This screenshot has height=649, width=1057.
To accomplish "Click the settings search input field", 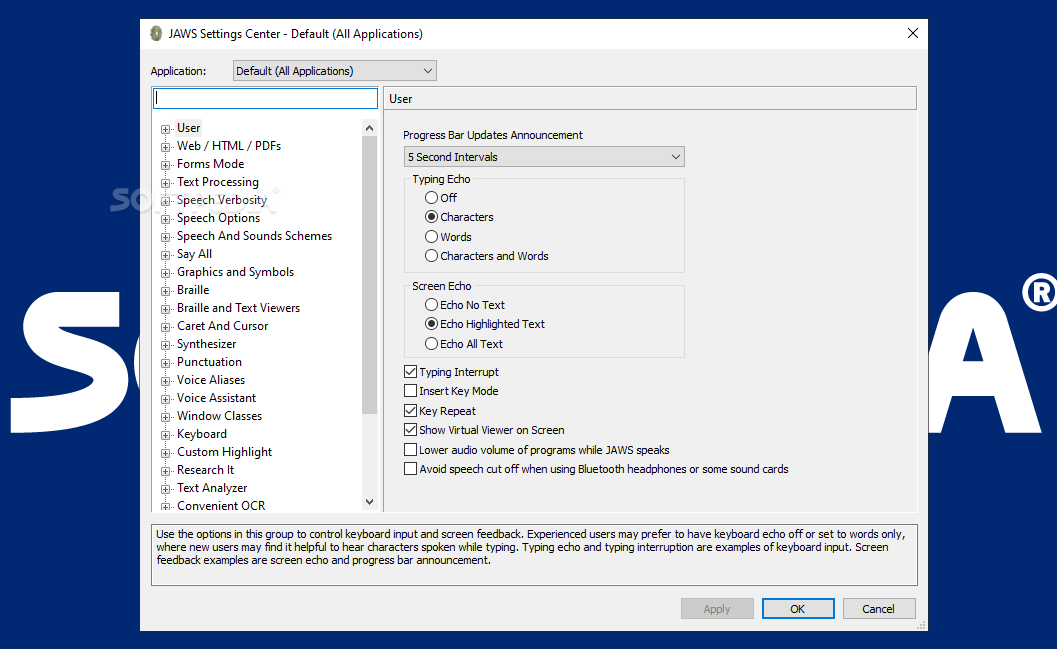I will 266,98.
